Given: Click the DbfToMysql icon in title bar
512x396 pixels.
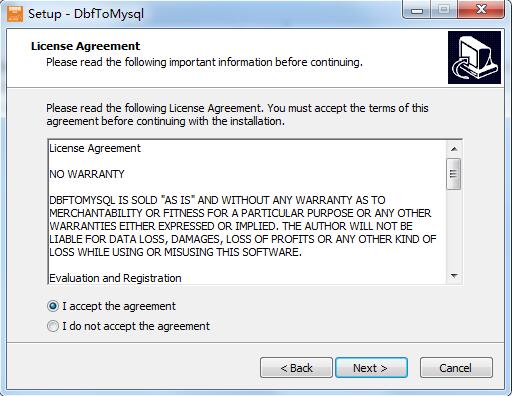Looking at the screenshot, I should click(15, 14).
